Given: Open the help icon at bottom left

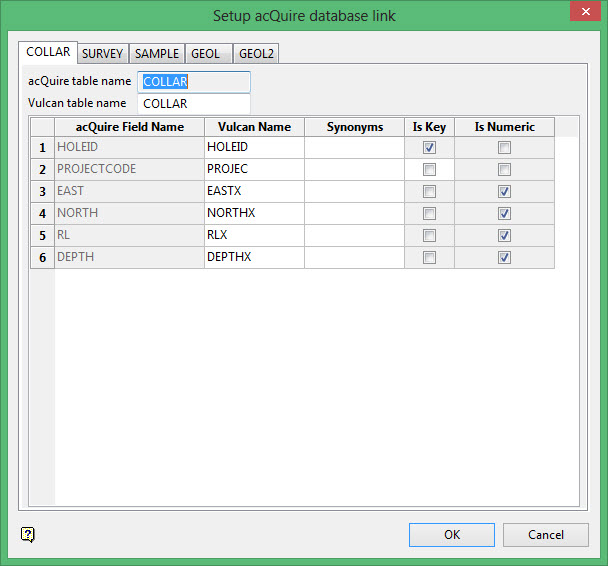Looking at the screenshot, I should (x=28, y=535).
